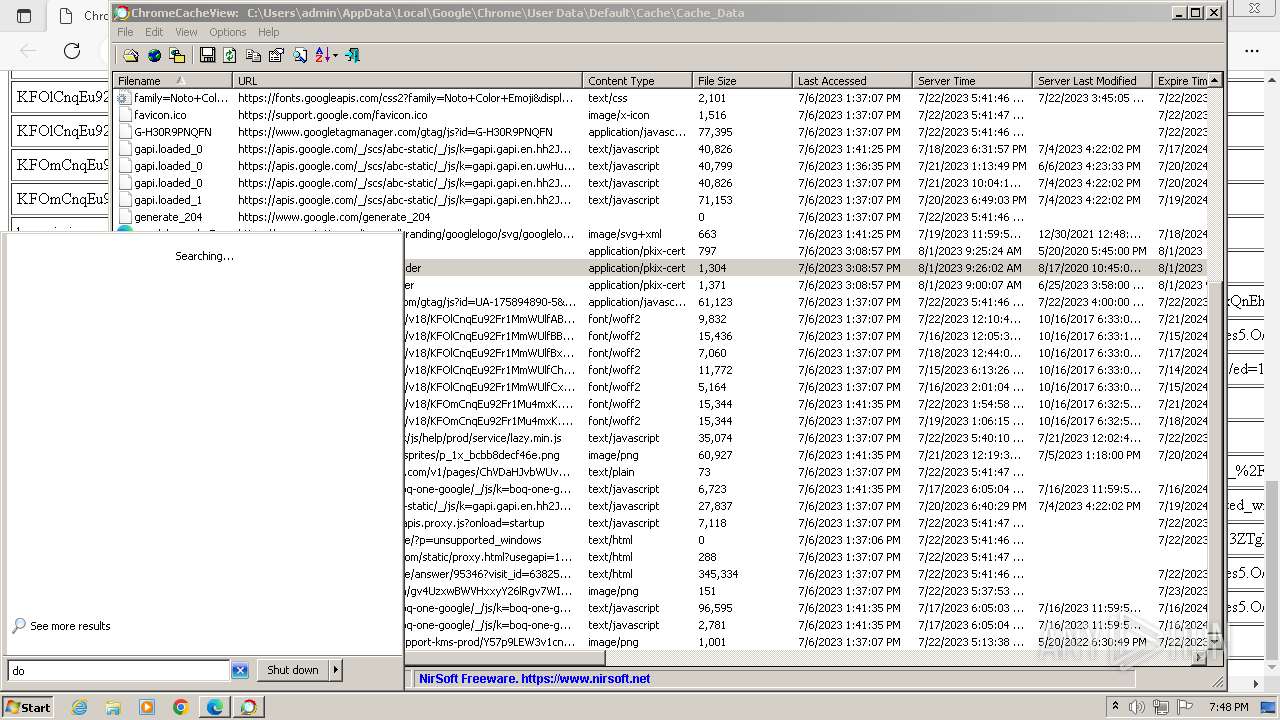The width and height of the screenshot is (1280, 720).
Task: Show hidden tray icons arrow
Action: (1116, 707)
